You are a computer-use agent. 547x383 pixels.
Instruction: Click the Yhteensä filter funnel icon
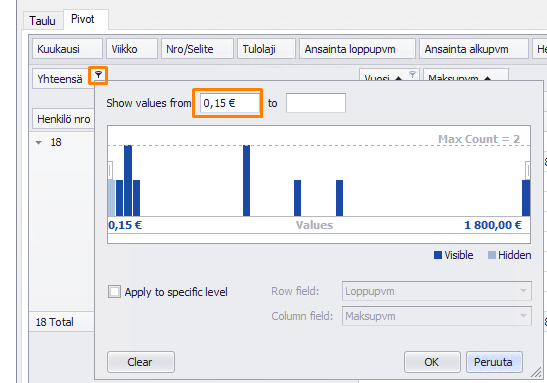point(98,75)
